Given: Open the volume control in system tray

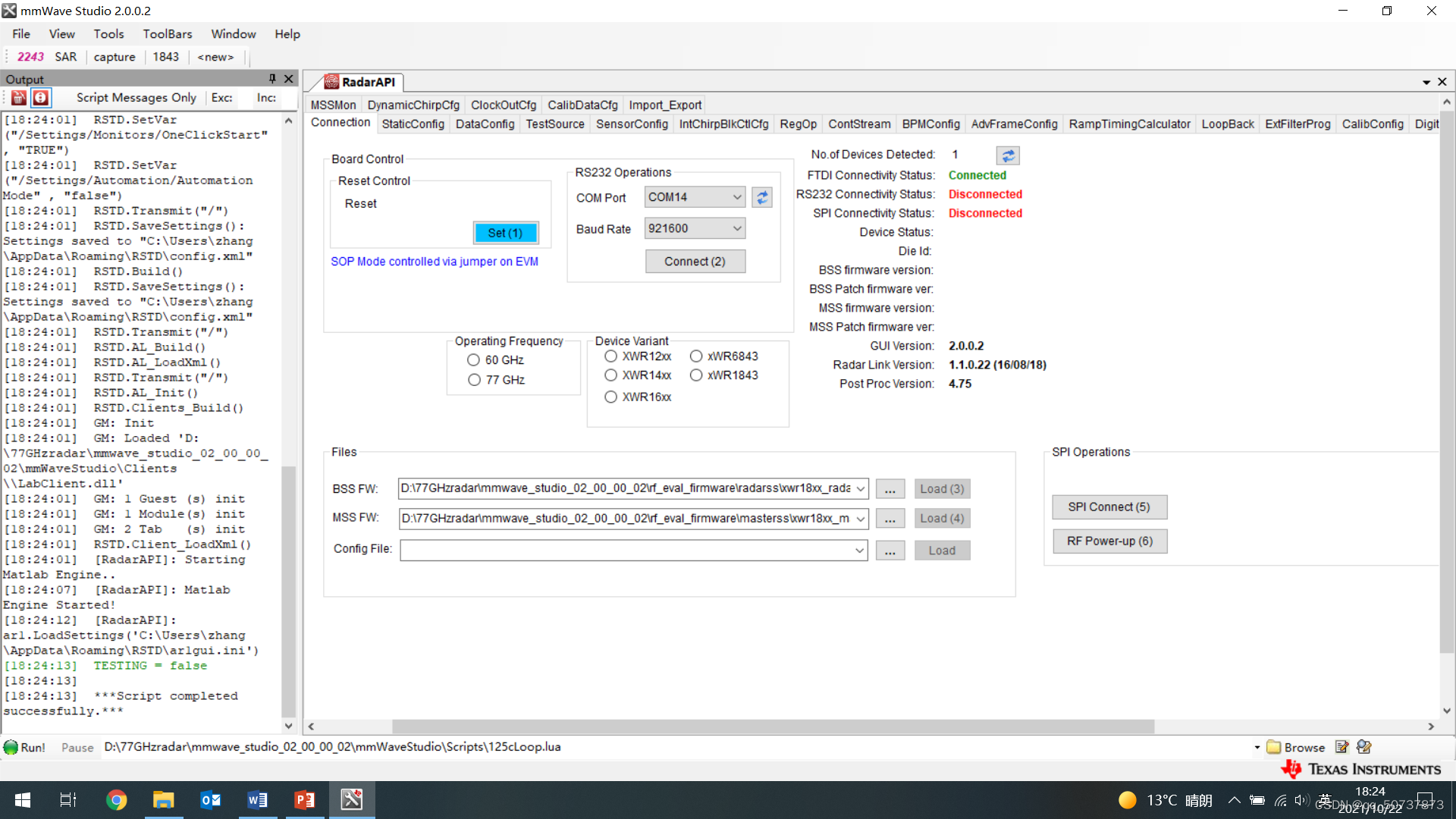Looking at the screenshot, I should (1301, 800).
